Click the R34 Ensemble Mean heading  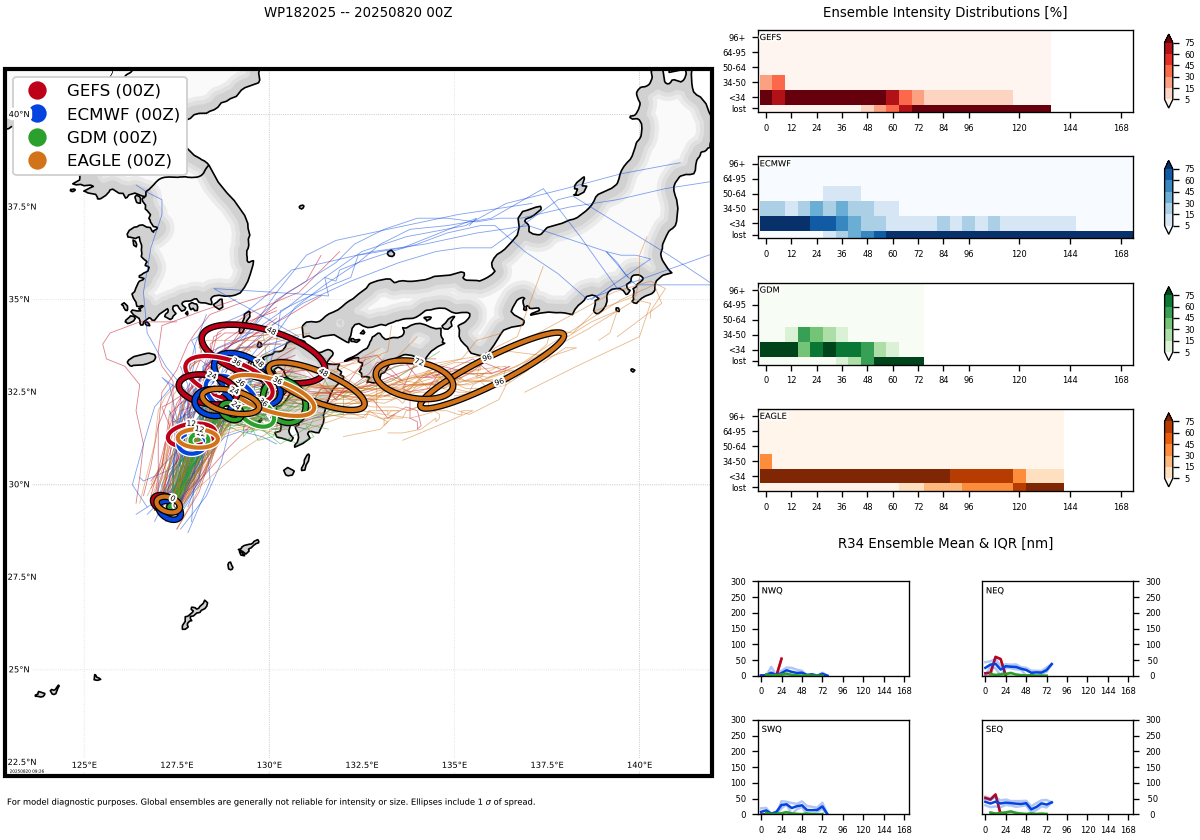pyautogui.click(x=945, y=543)
